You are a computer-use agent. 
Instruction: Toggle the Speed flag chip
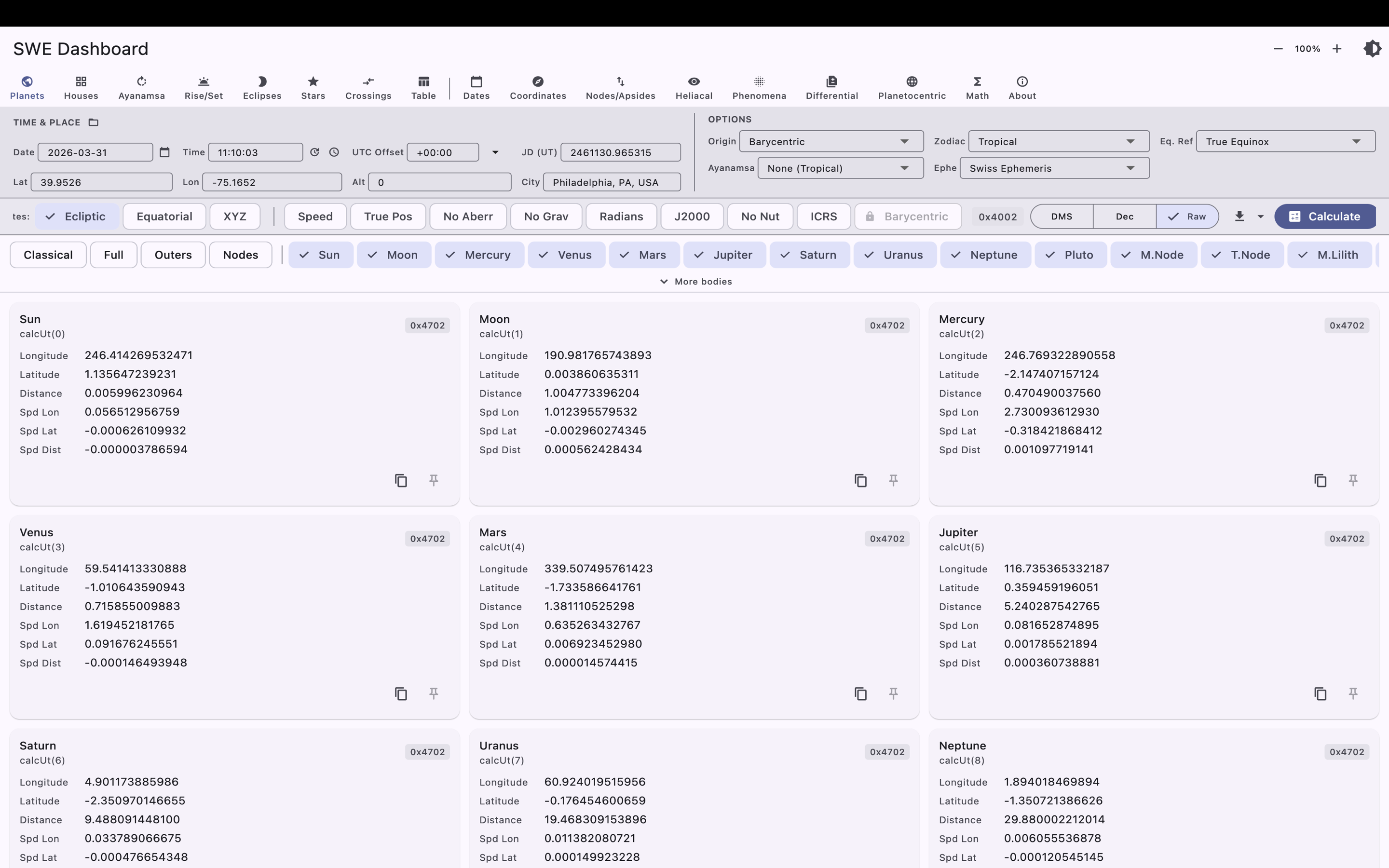point(315,217)
